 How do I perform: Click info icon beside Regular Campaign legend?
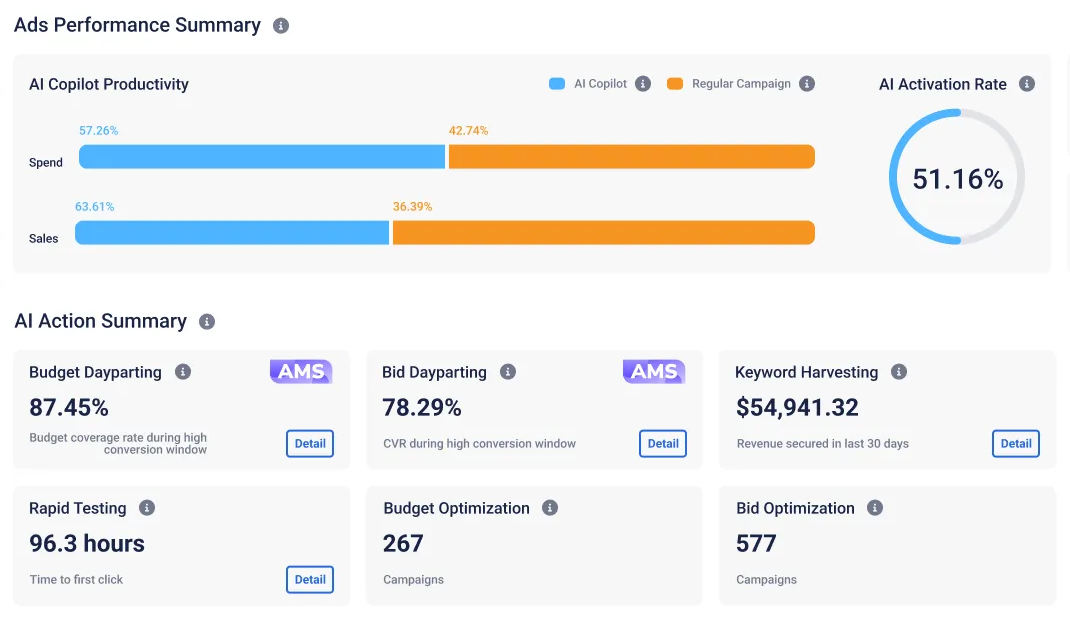coord(807,84)
